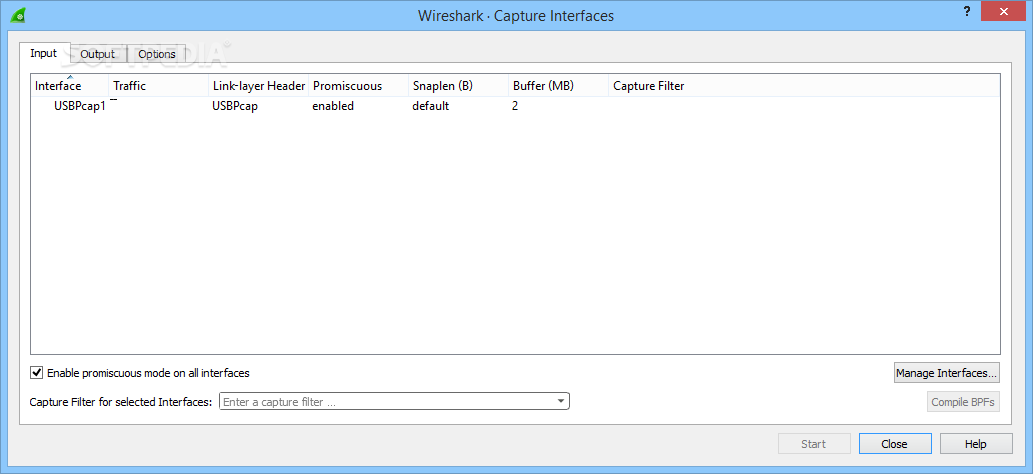Click the Snaplen (B) column header
This screenshot has height=474, width=1033.
[x=459, y=86]
